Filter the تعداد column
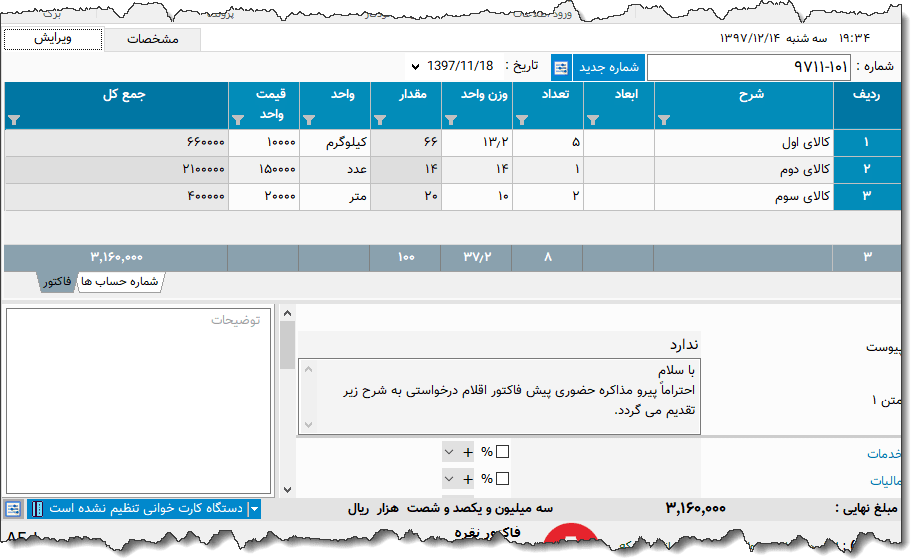The height and width of the screenshot is (560, 911). [x=522, y=120]
